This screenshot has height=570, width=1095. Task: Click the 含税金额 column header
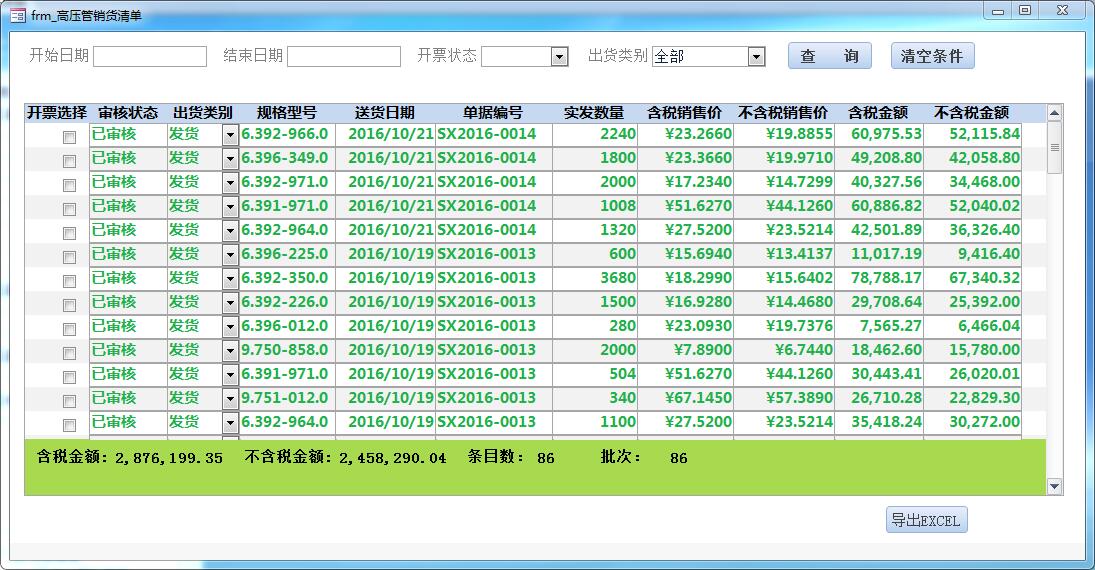[877, 113]
